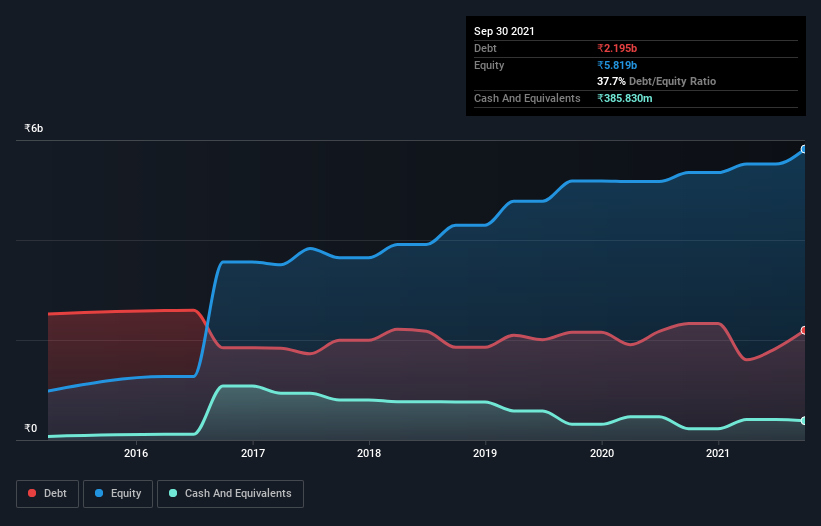Click the Cash line endpoint marker
821x526 pixels.
point(804,420)
